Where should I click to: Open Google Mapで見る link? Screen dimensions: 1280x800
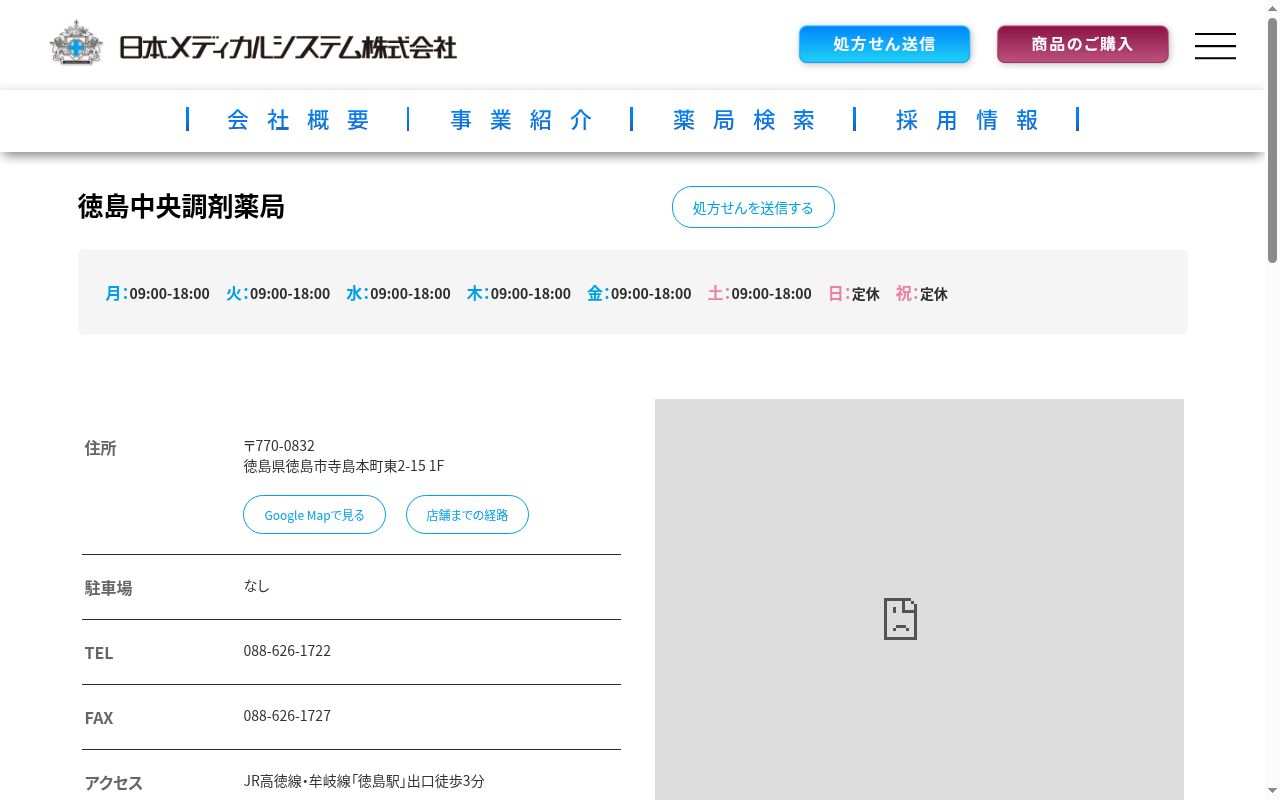(x=314, y=515)
